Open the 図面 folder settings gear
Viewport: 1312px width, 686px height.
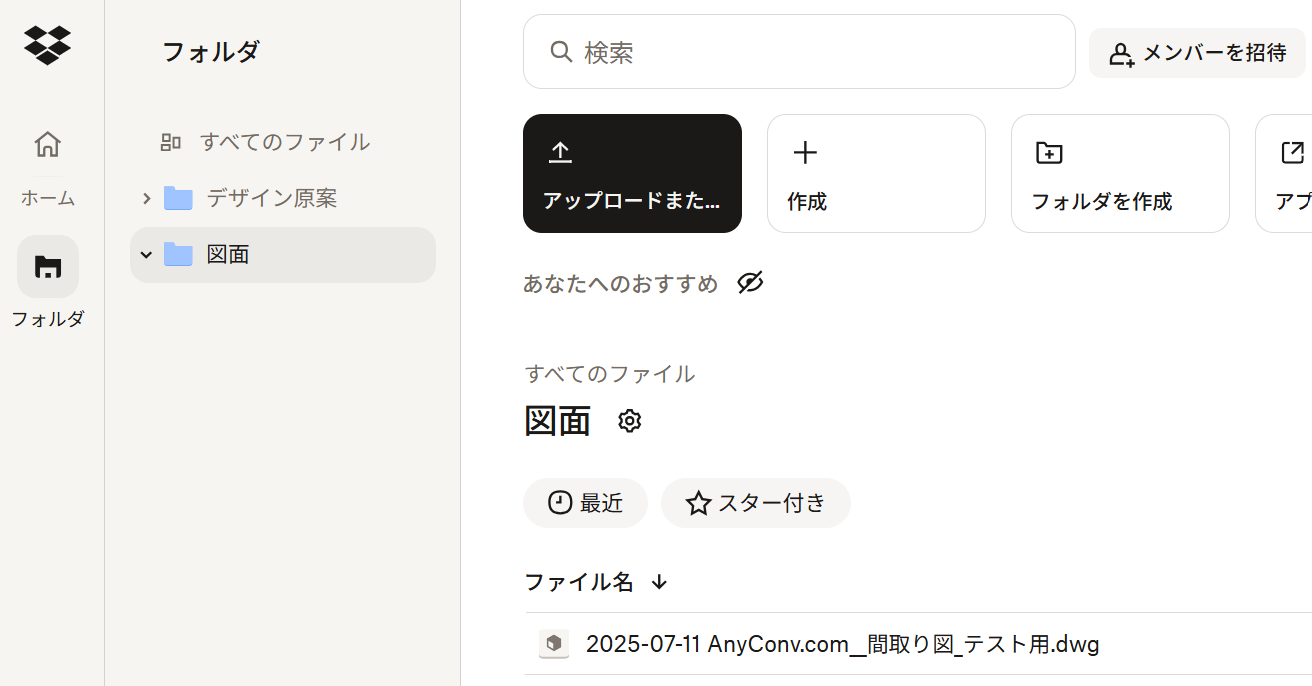coord(629,421)
